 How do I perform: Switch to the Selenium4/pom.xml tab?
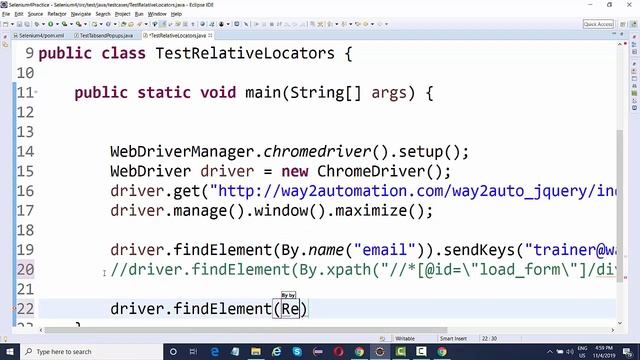pos(39,36)
